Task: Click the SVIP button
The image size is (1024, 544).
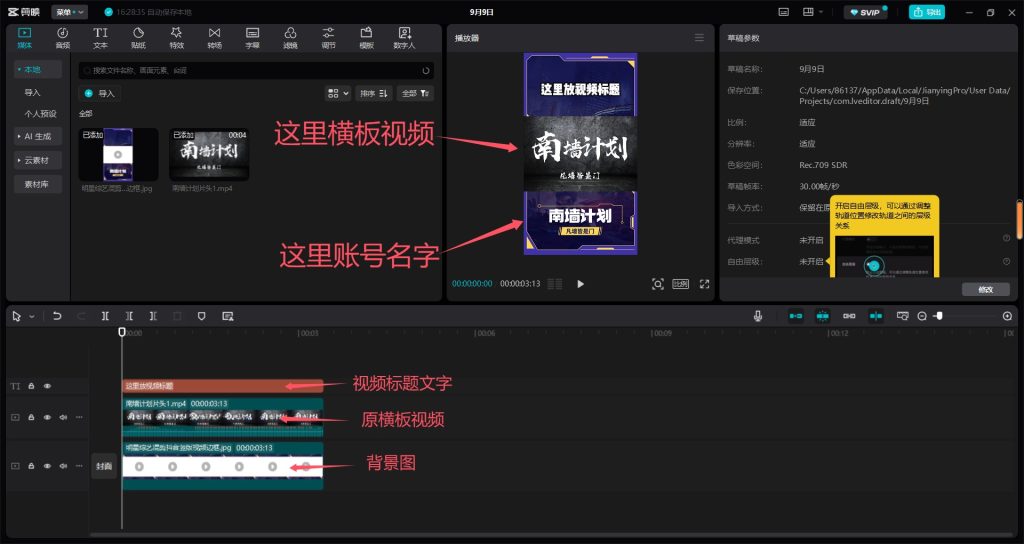Action: (x=865, y=12)
